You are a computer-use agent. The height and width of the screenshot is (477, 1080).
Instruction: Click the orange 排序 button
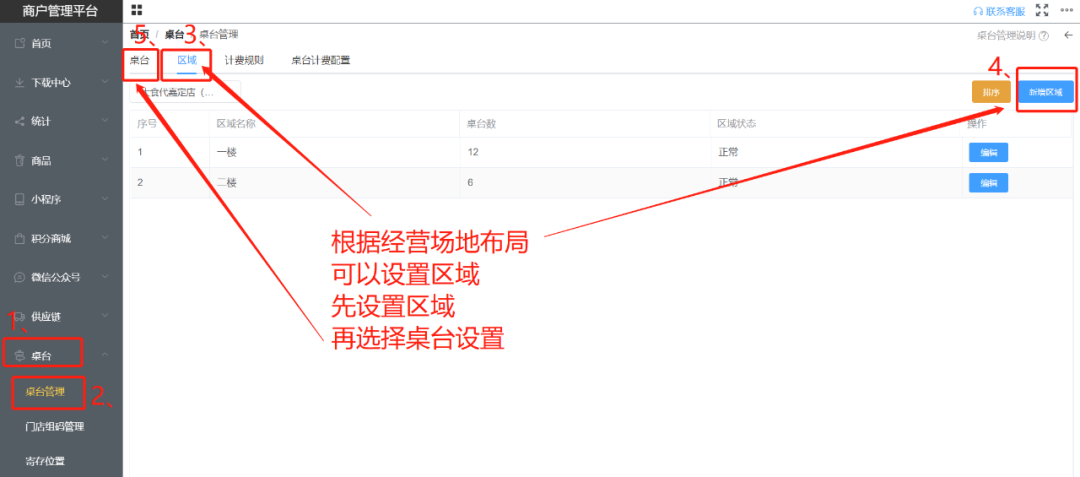(x=991, y=92)
